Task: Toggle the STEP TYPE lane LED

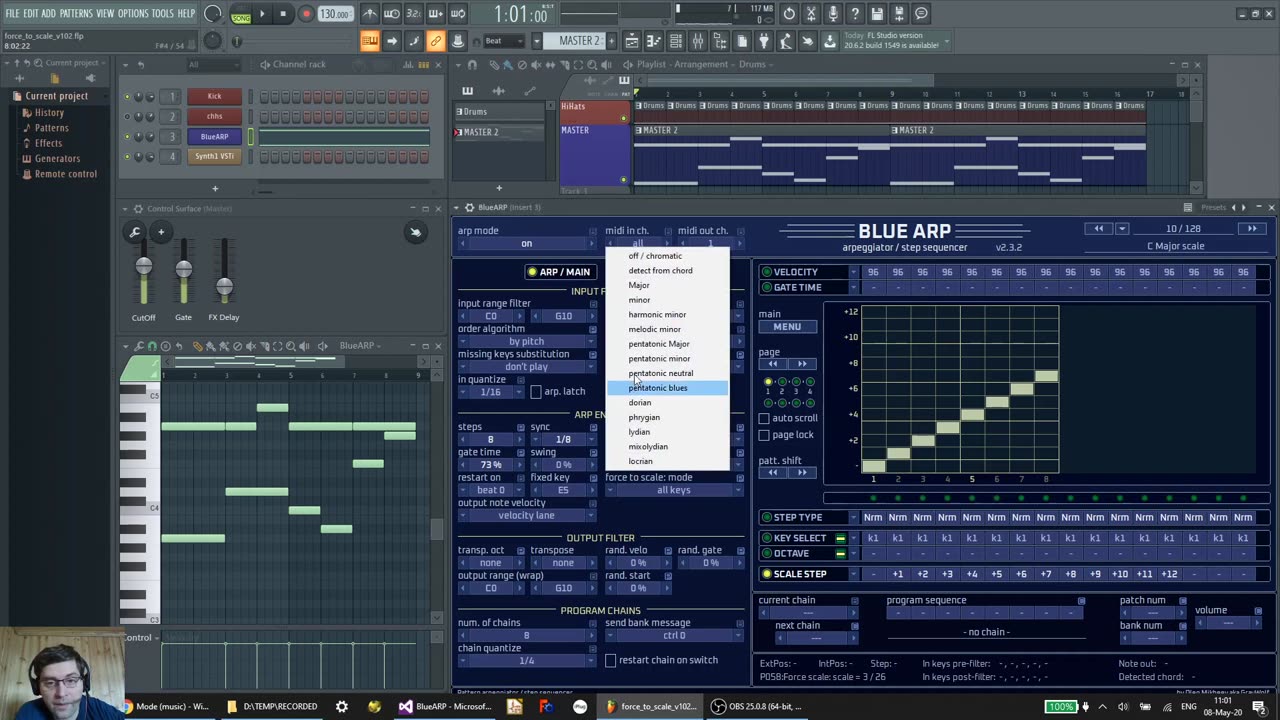Action: (x=767, y=517)
